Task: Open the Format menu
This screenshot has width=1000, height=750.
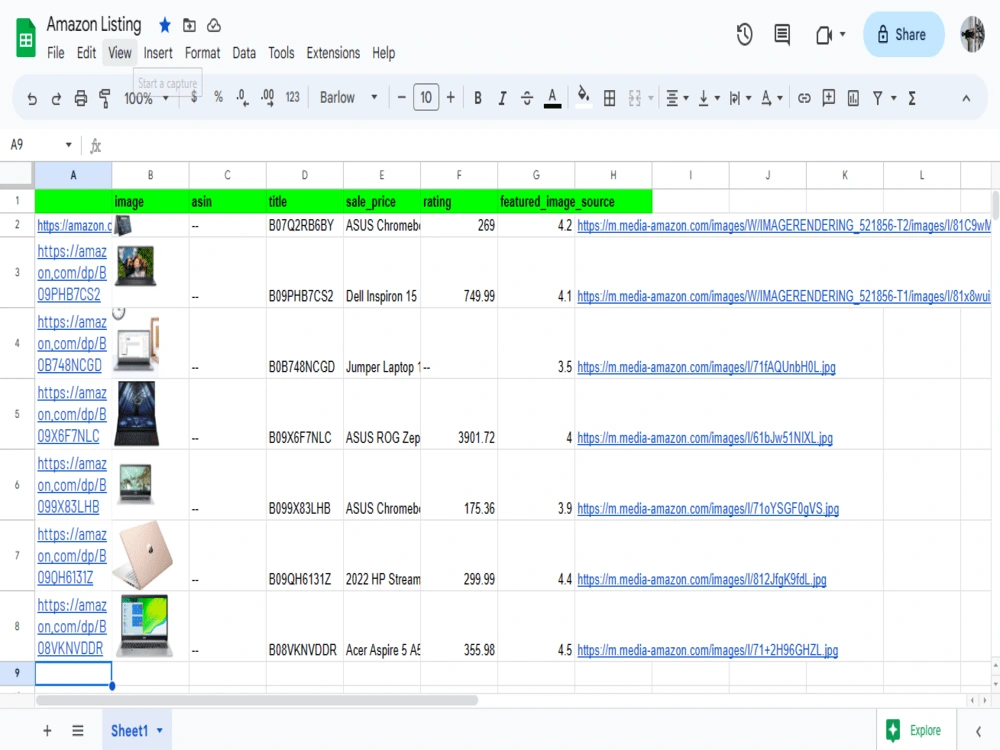Action: pos(202,53)
